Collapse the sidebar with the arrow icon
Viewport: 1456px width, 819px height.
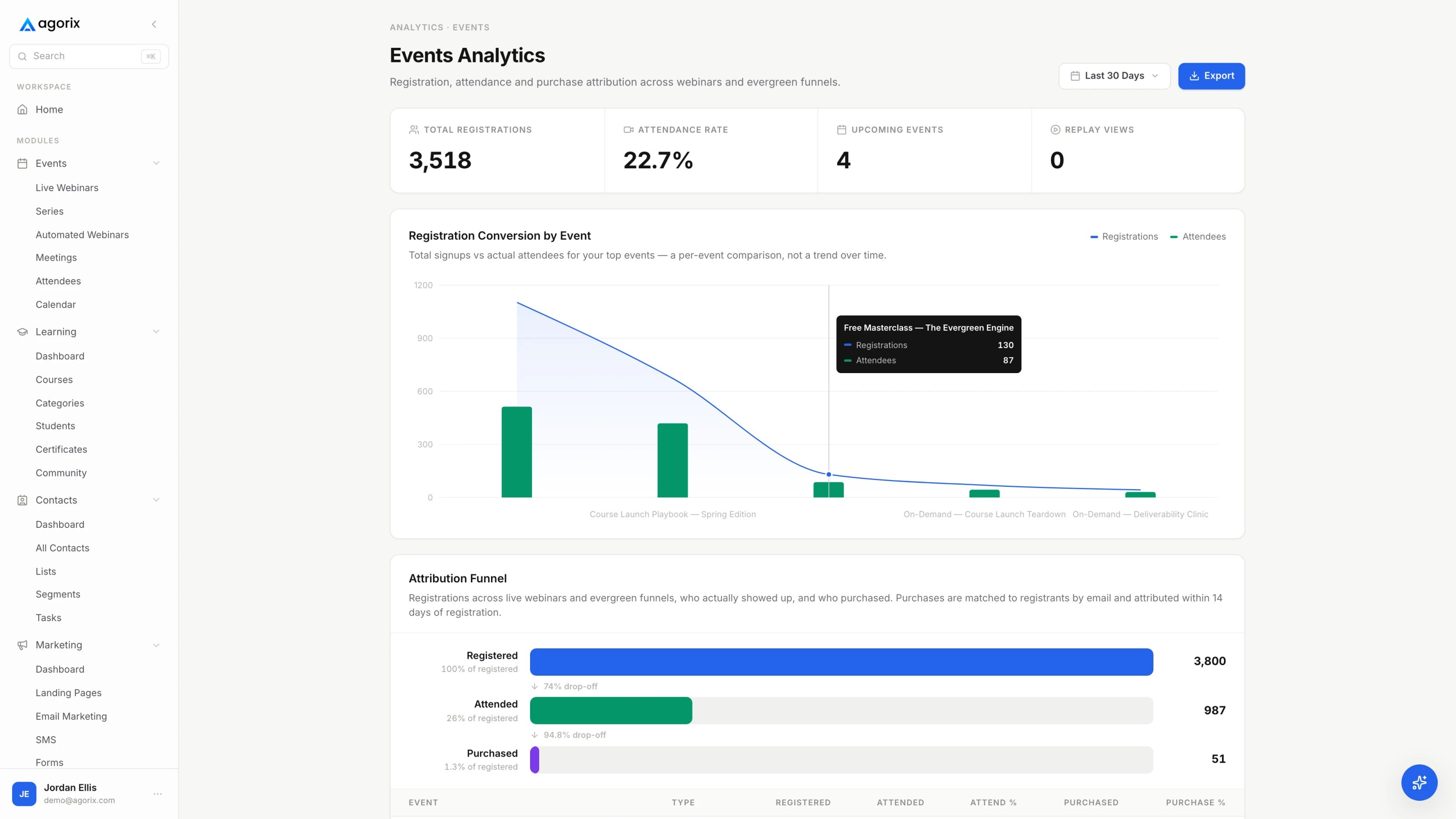tap(154, 24)
